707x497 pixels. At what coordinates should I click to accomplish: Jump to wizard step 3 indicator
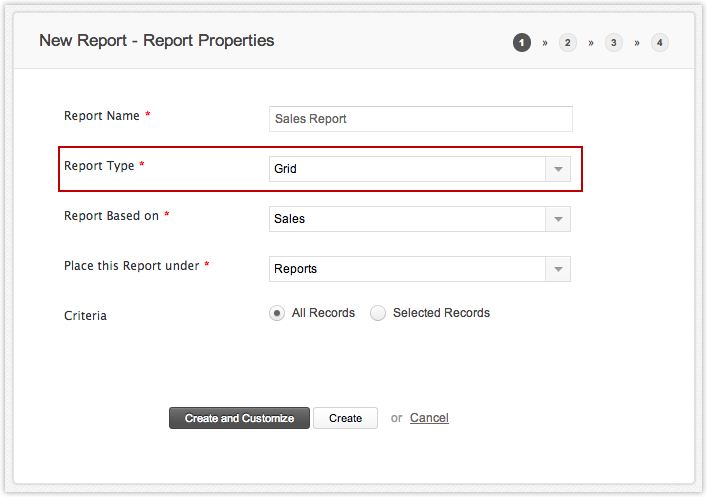(614, 42)
